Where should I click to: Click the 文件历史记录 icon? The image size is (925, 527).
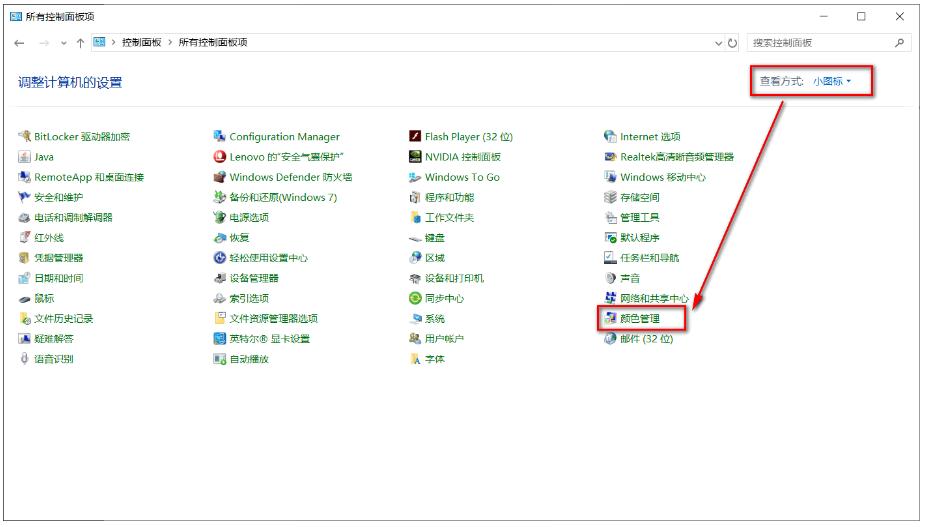pos(24,319)
